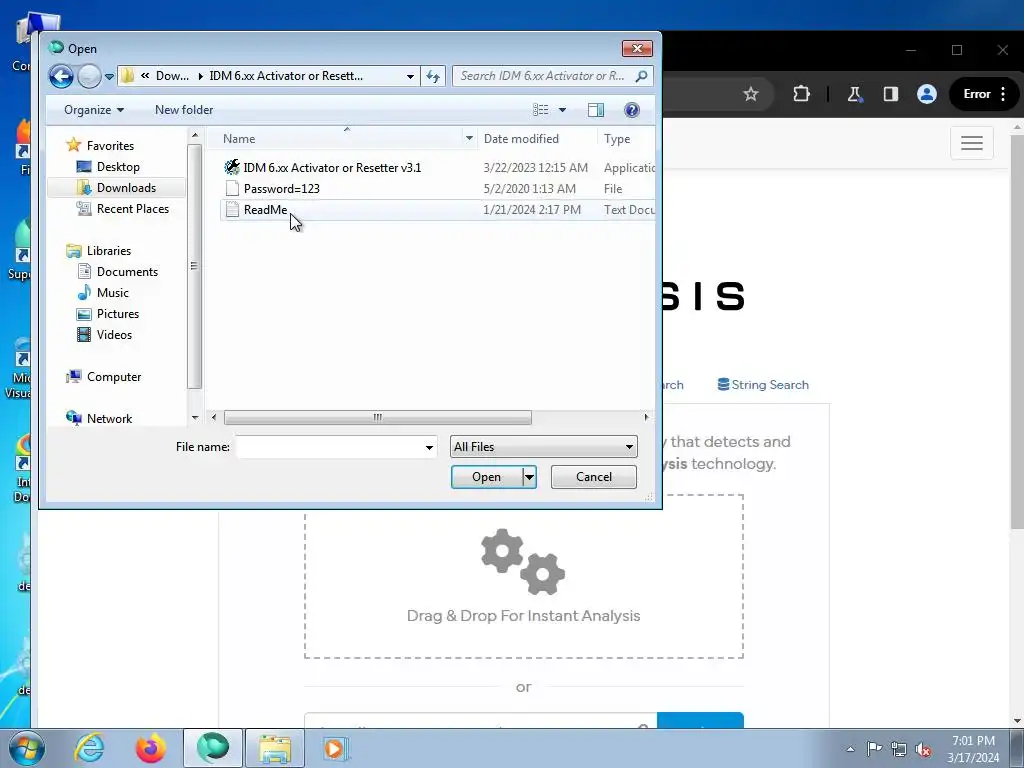Expand the File name dropdown arrow
This screenshot has height=768, width=1024.
click(x=429, y=447)
